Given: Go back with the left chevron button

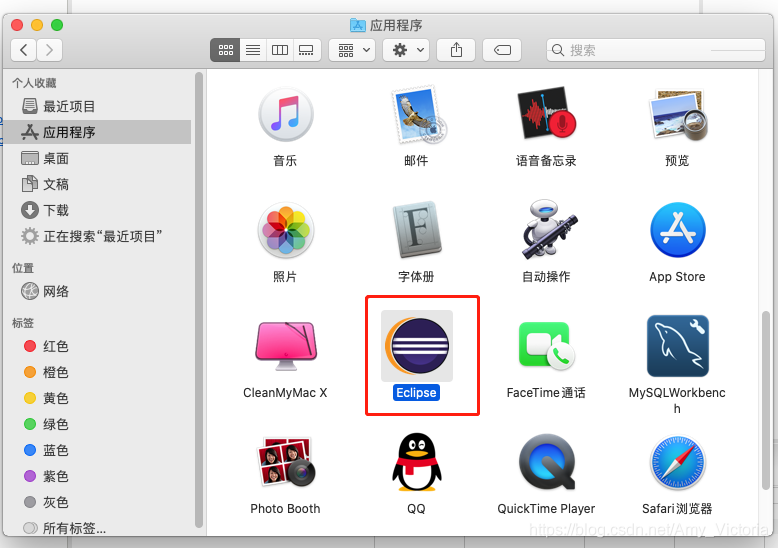Looking at the screenshot, I should click(23, 50).
